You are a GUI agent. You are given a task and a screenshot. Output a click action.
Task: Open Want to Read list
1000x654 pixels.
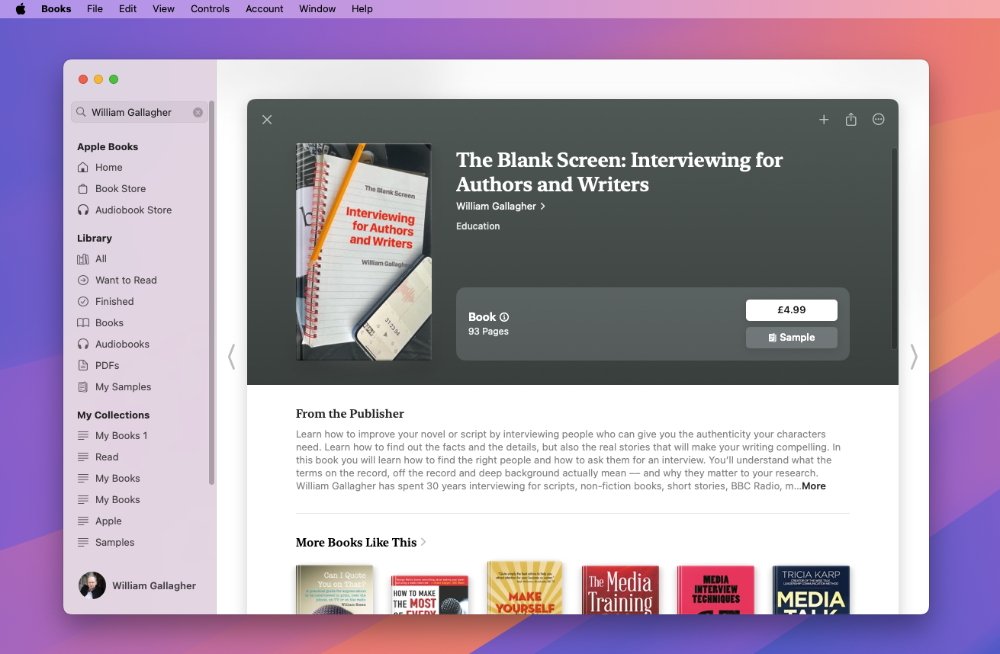pos(126,280)
